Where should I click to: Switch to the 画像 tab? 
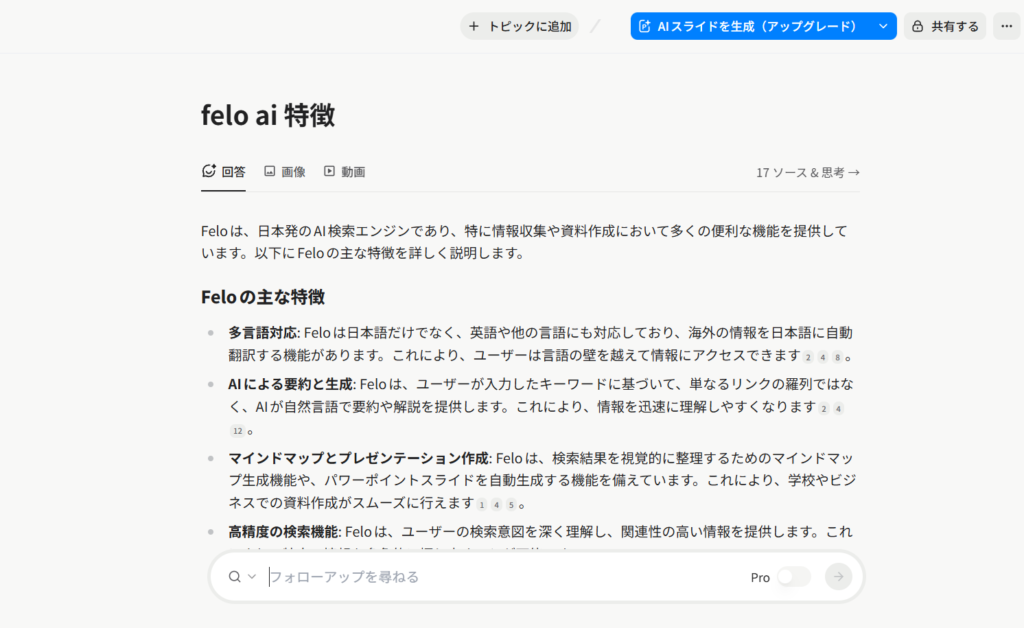[285, 172]
